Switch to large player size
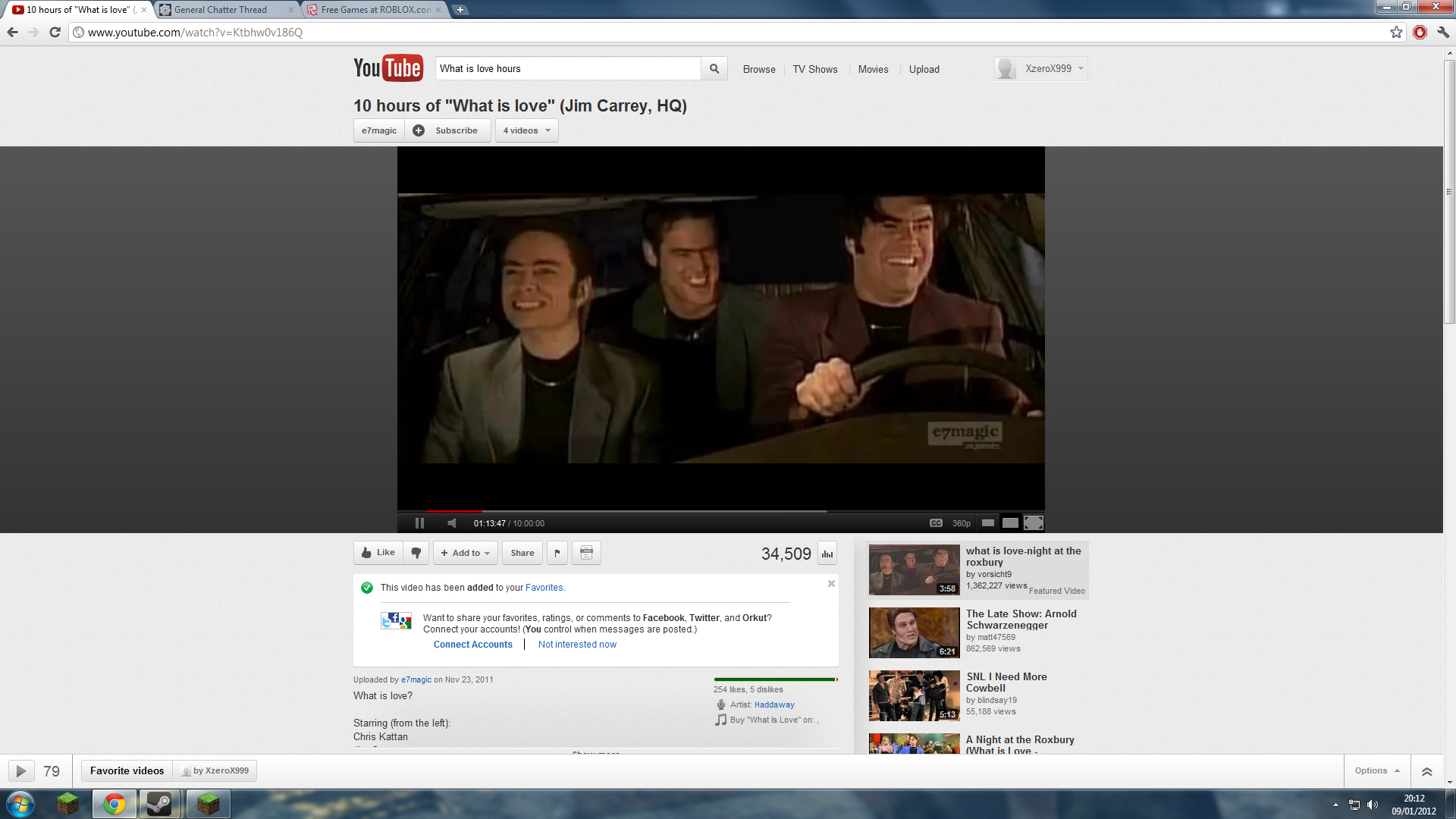Viewport: 1456px width, 819px height. point(1010,523)
